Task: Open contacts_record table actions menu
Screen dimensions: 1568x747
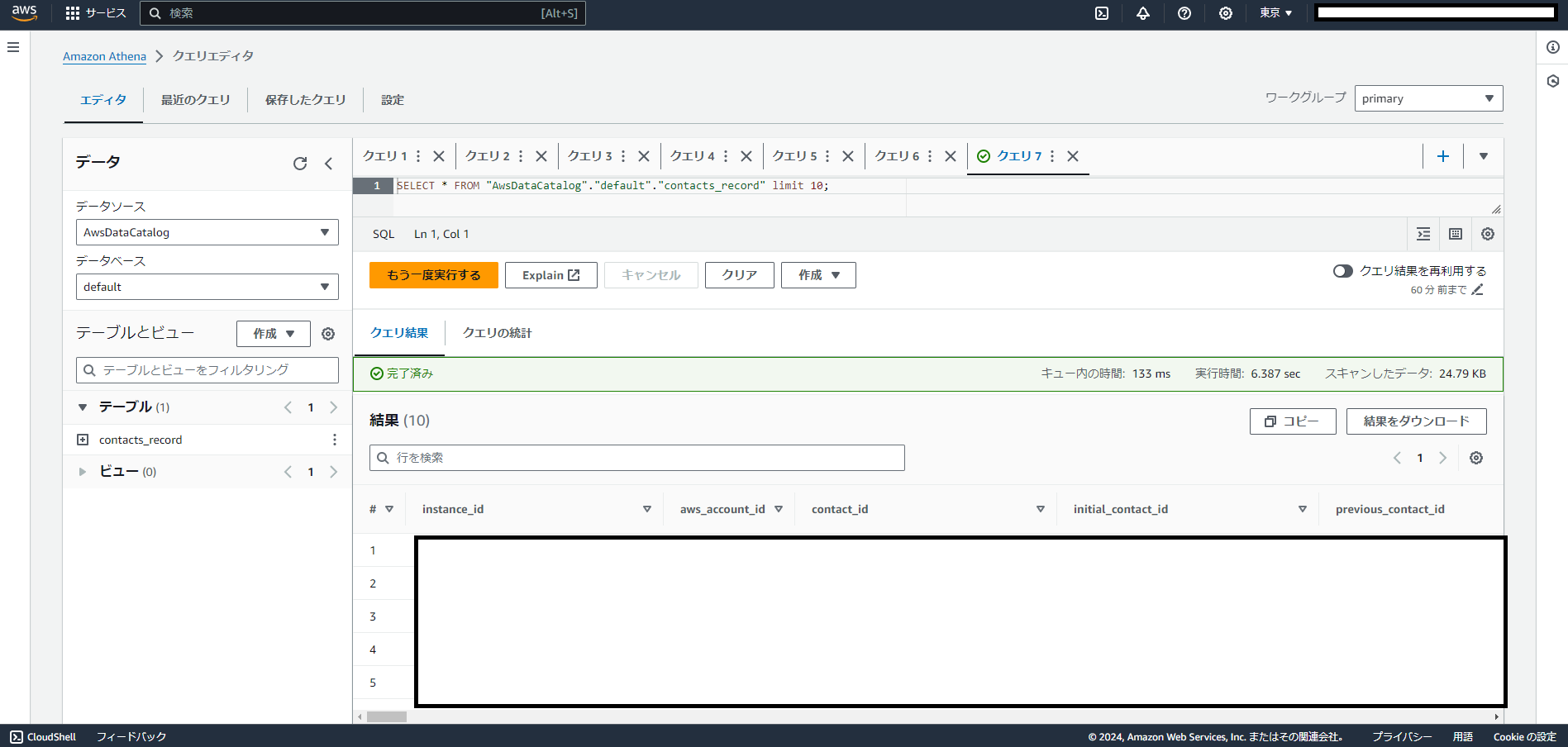Action: [335, 440]
